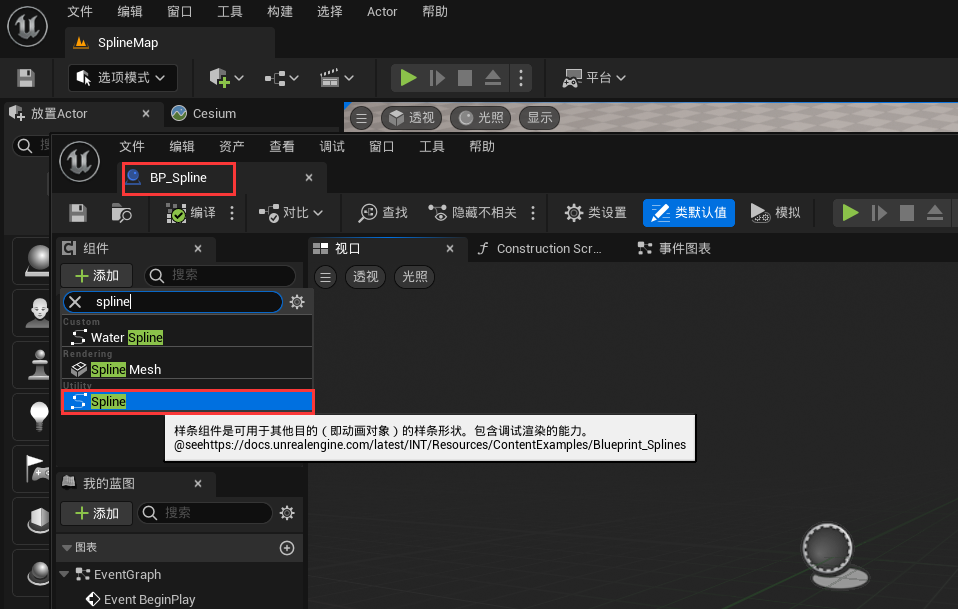The width and height of the screenshot is (958, 609).
Task: Open component search settings gear
Action: [x=297, y=302]
